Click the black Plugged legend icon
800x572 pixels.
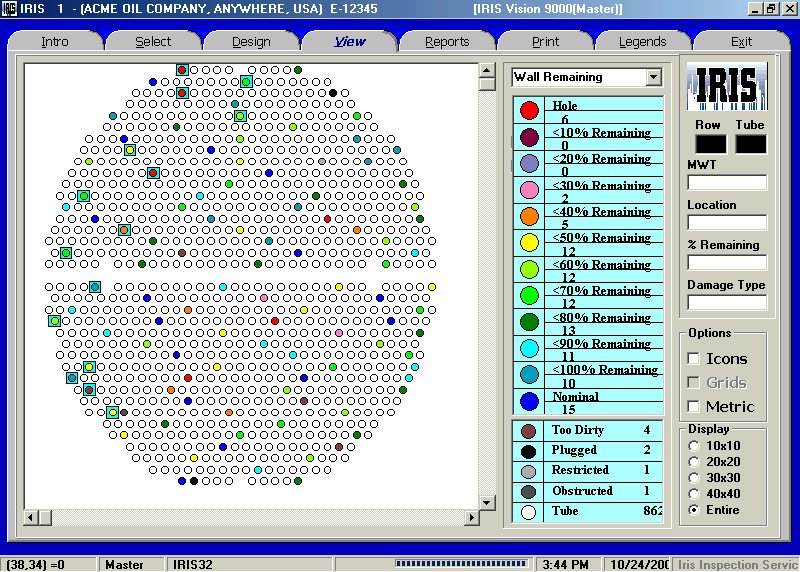tap(529, 452)
